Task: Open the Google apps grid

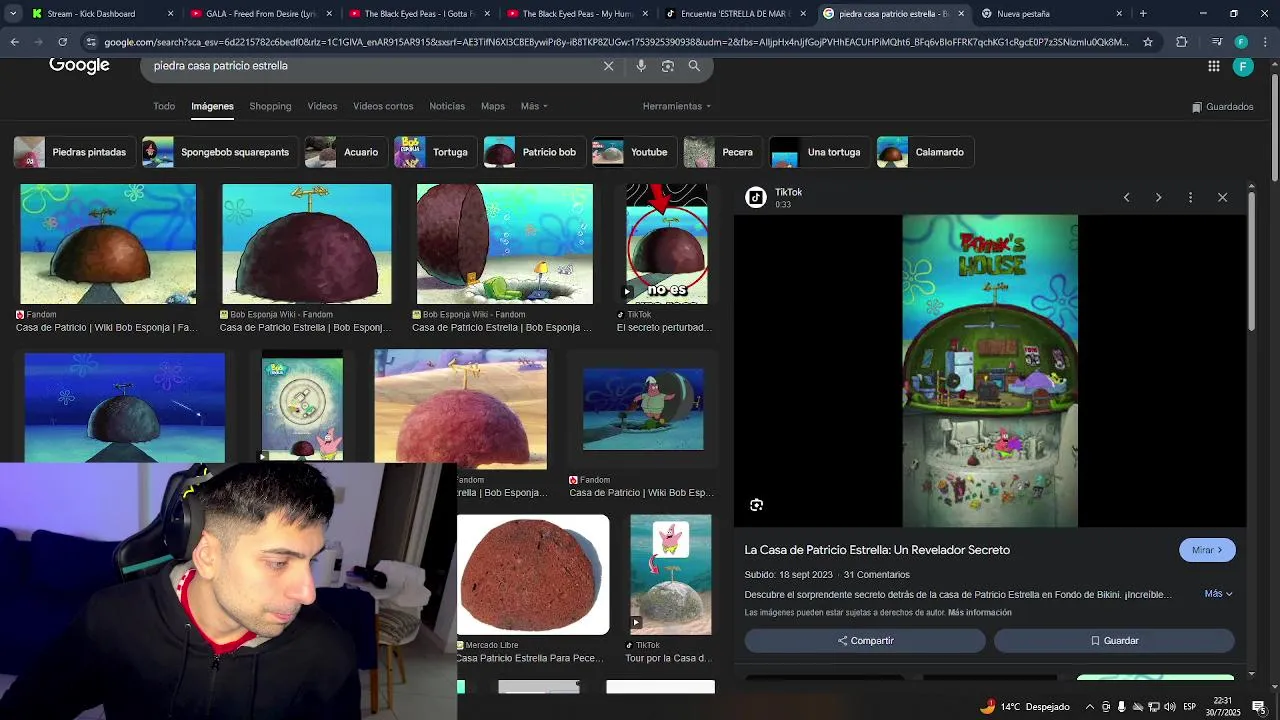Action: point(1213,66)
